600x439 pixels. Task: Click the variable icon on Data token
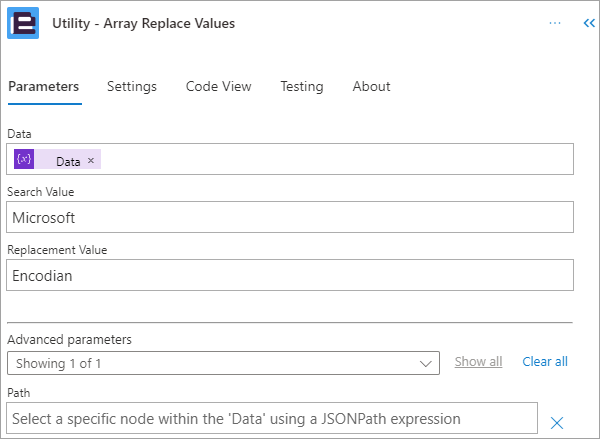click(x=24, y=159)
